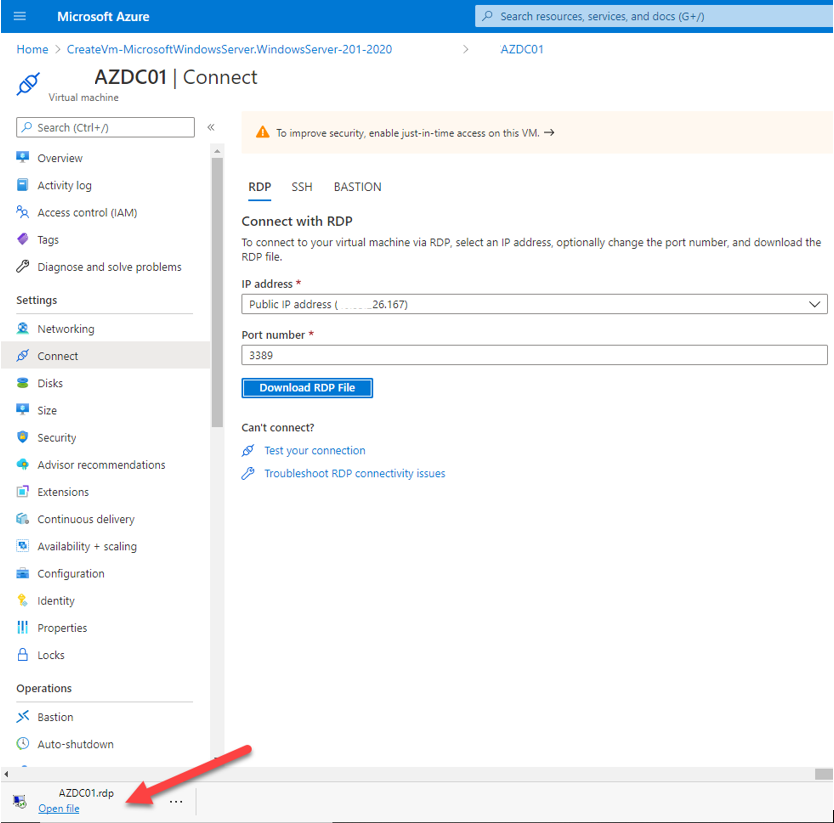Click the Size monitor icon

click(x=22, y=410)
